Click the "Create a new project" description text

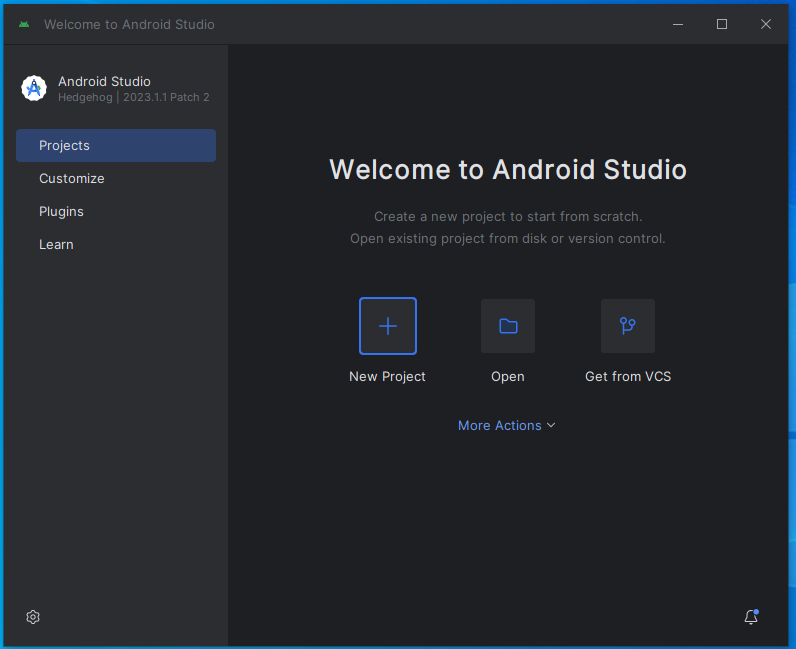click(508, 216)
